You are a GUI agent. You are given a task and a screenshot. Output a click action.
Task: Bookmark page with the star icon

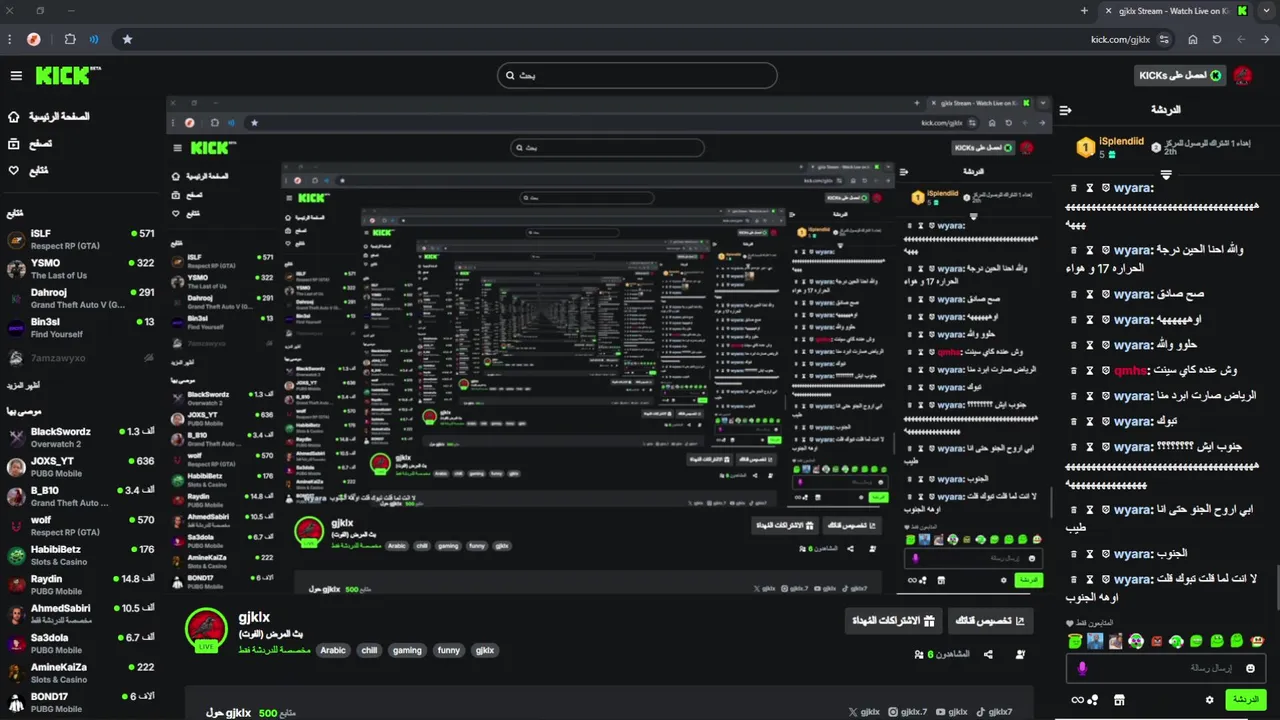pos(127,40)
